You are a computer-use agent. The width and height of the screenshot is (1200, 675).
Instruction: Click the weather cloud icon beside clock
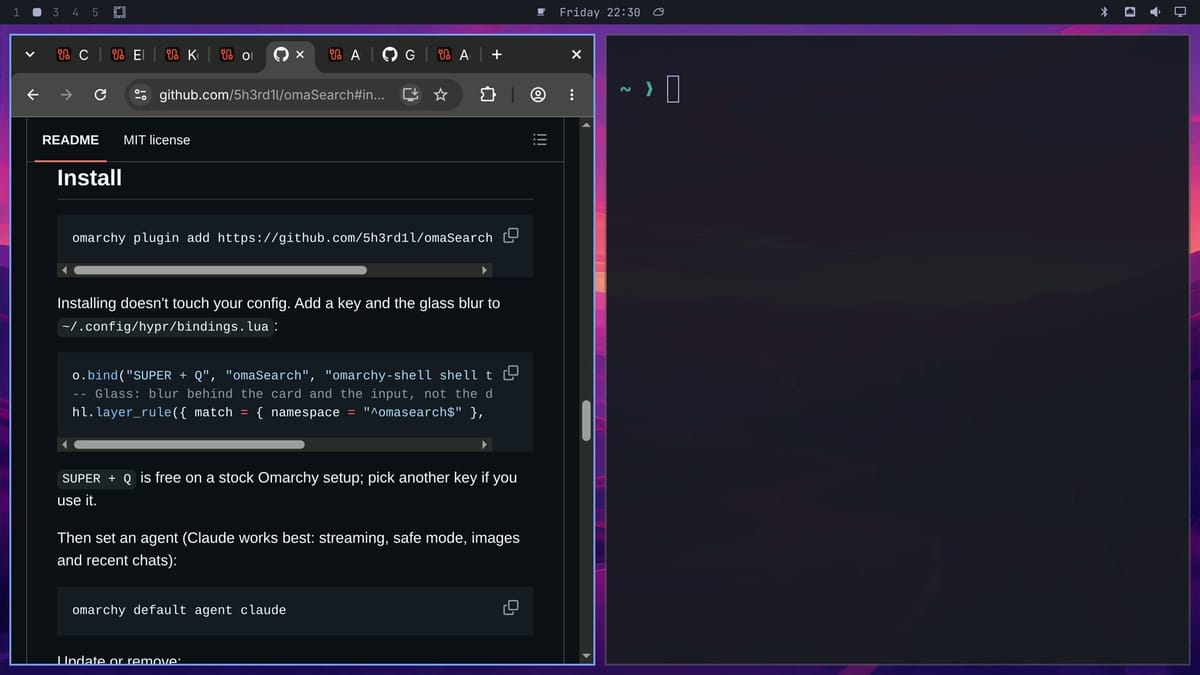coord(658,12)
